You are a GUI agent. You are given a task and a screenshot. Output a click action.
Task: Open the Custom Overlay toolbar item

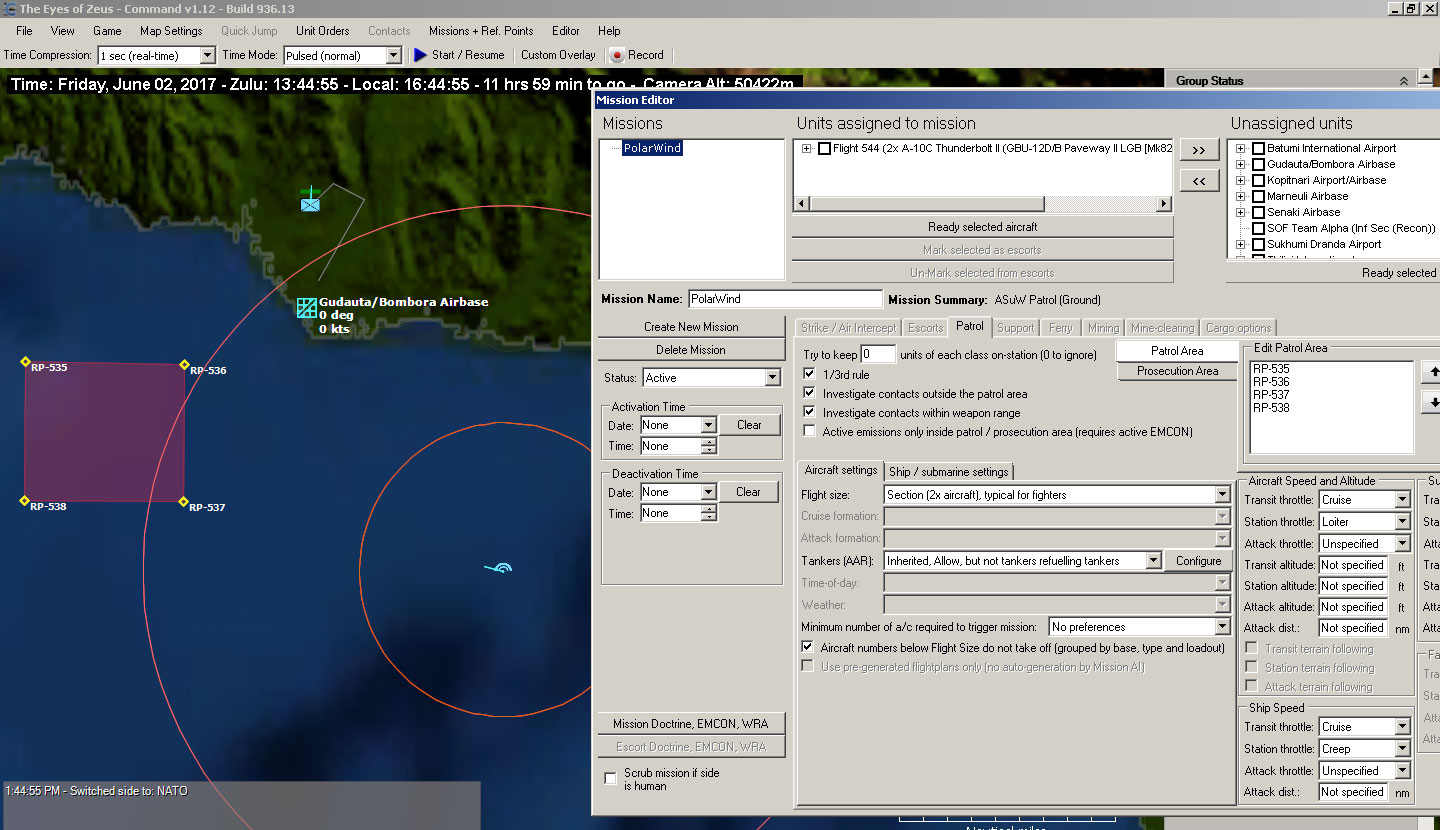(558, 55)
